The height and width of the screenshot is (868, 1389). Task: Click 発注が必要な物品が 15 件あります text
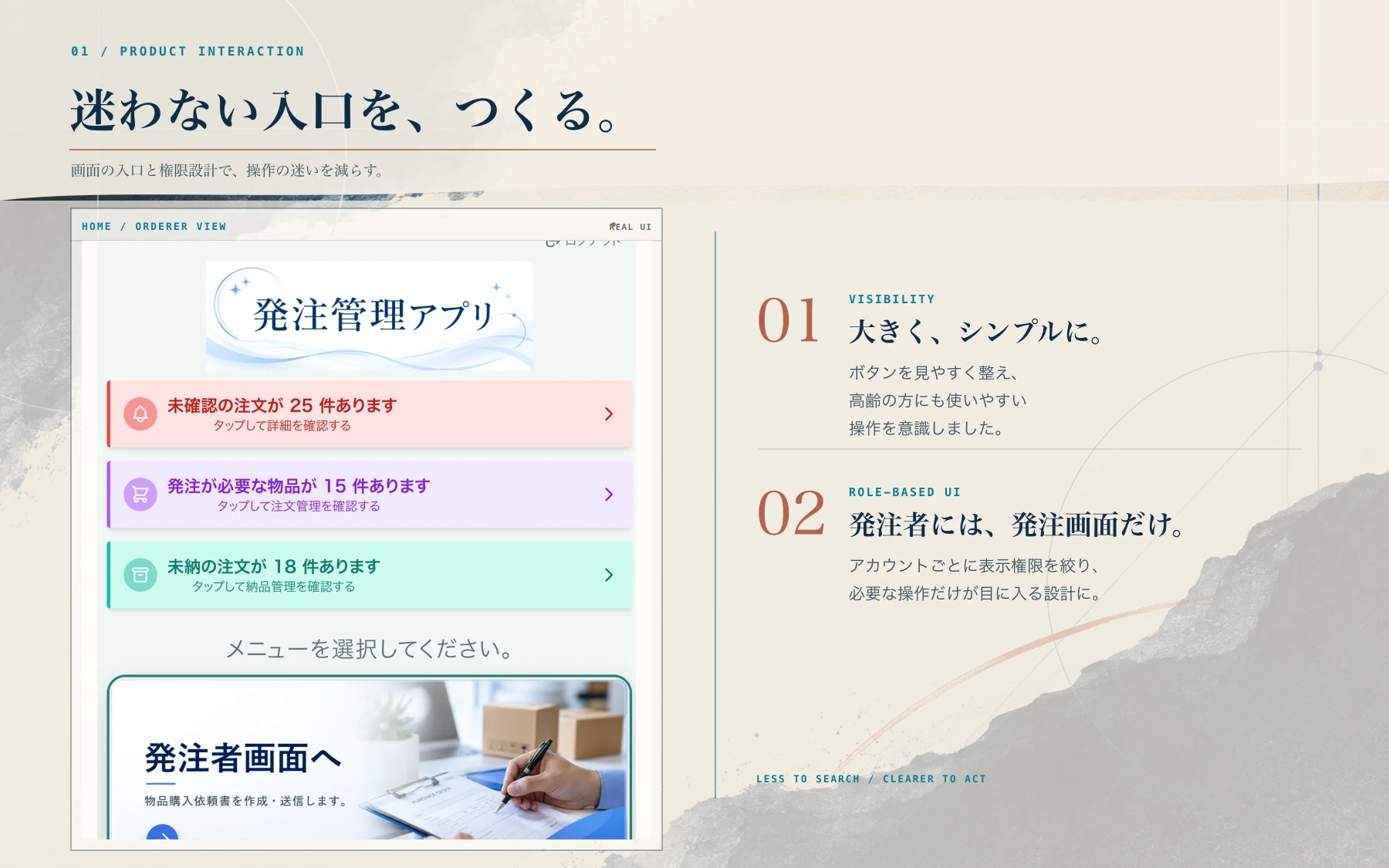click(299, 485)
